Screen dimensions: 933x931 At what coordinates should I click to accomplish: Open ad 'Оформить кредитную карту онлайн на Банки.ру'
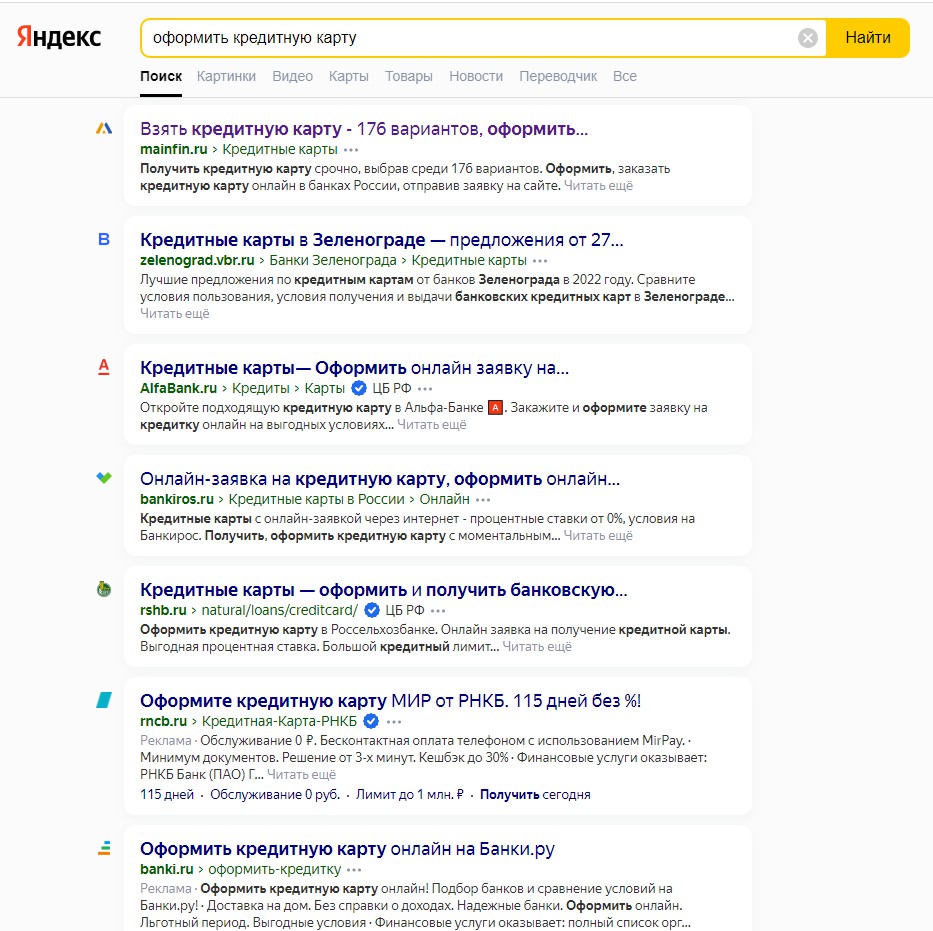click(347, 849)
